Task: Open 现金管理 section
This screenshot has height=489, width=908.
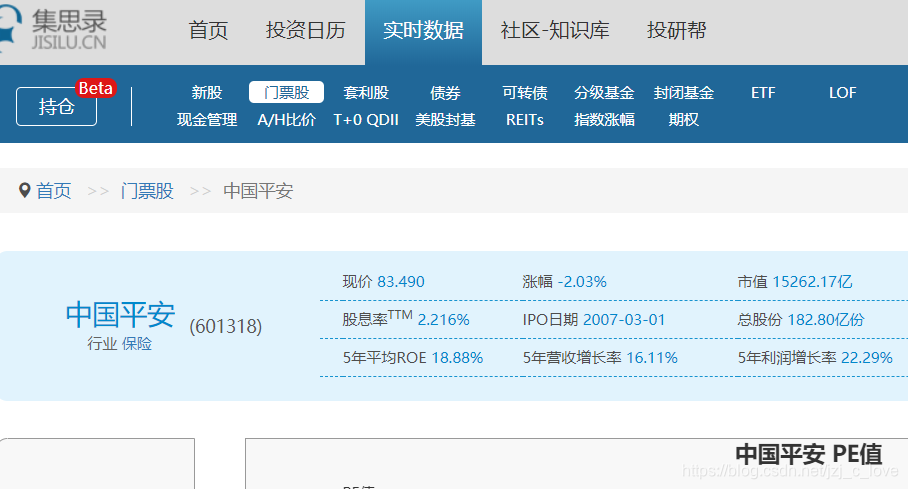Action: pos(207,119)
